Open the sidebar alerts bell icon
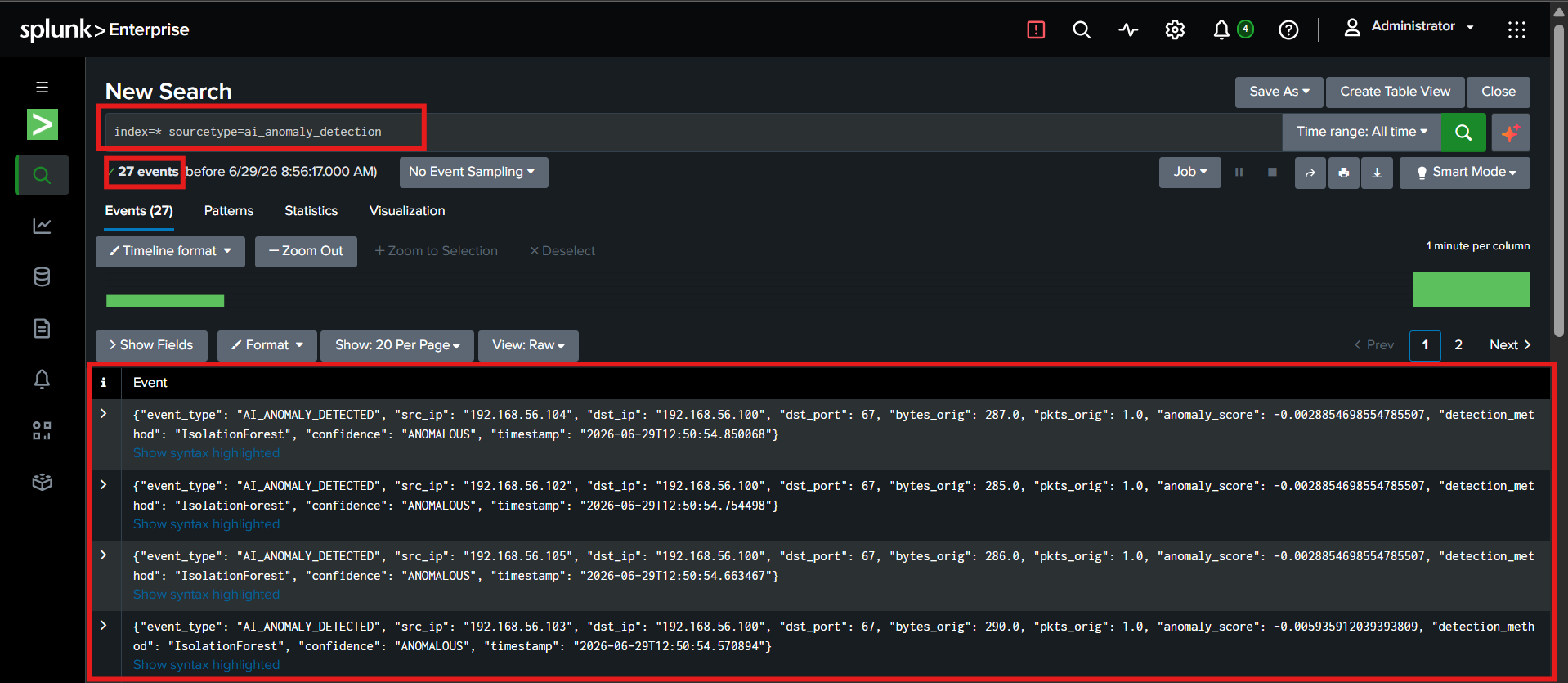Screen dimensions: 1568x683 point(43,380)
